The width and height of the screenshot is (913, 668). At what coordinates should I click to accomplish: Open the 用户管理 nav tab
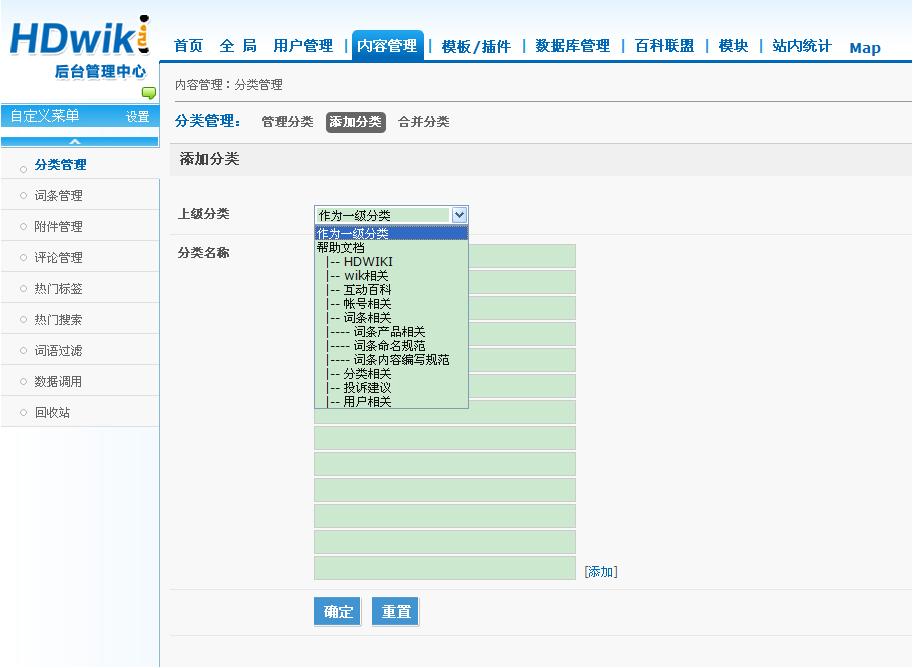pos(303,46)
